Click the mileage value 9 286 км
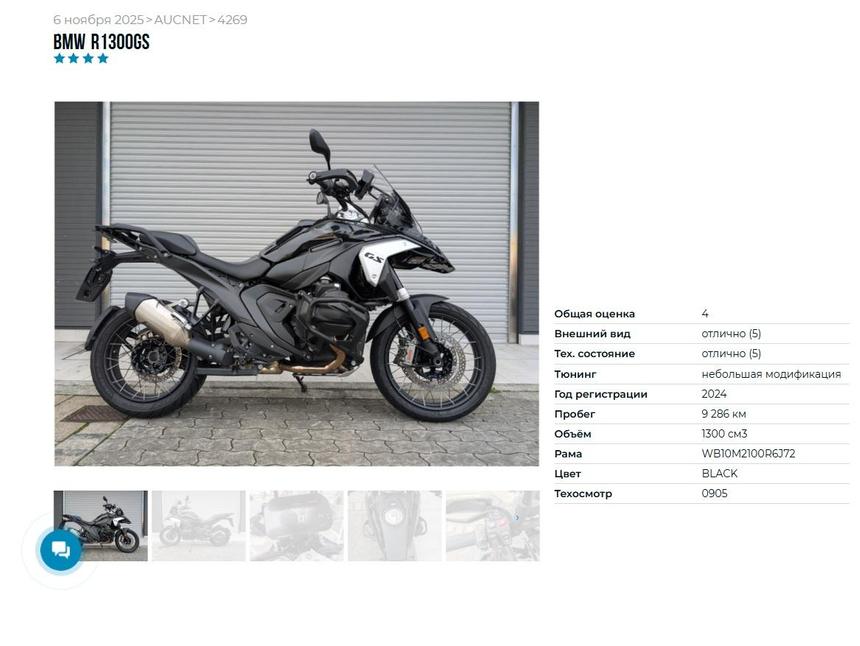Image resolution: width=860 pixels, height=646 pixels. (x=723, y=414)
